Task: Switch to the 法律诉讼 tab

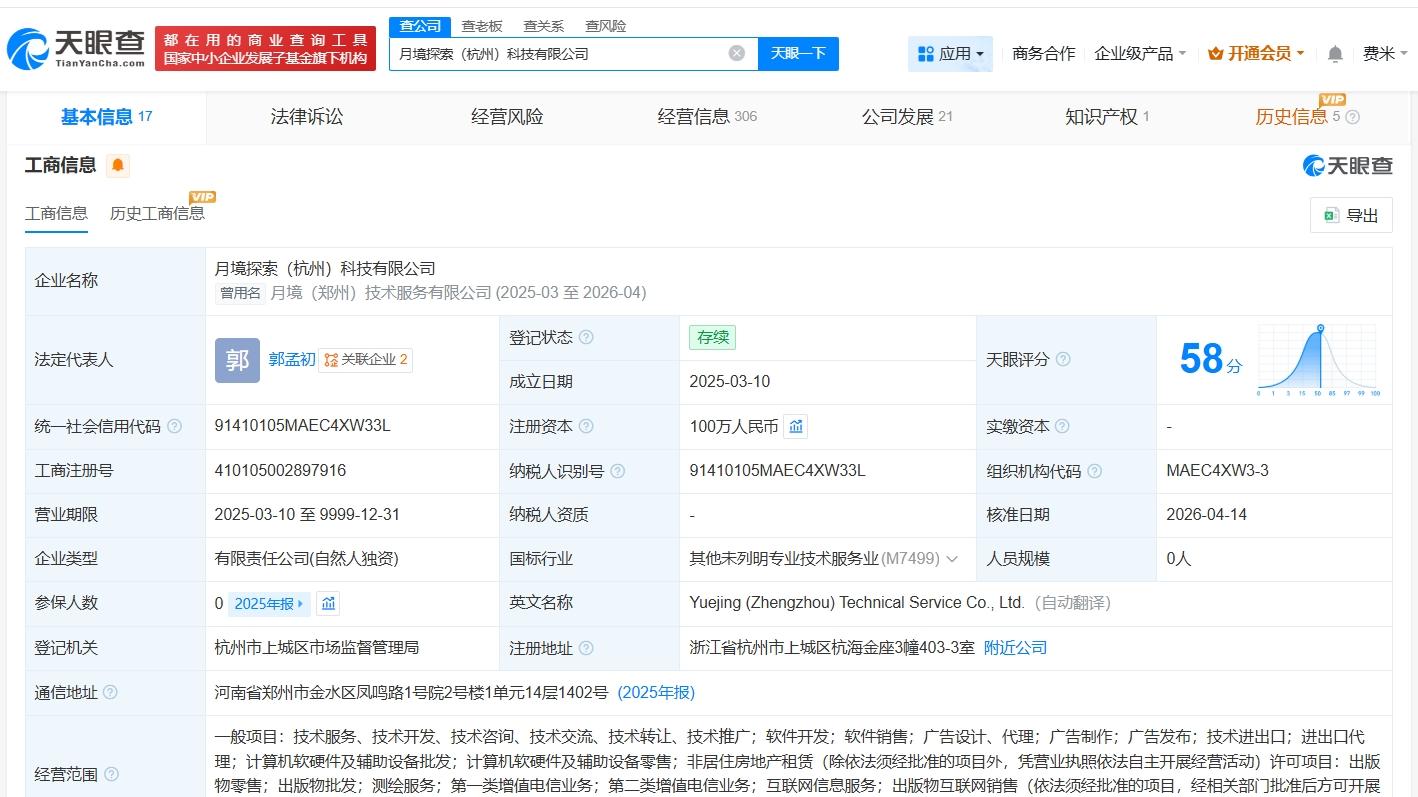Action: [x=306, y=116]
